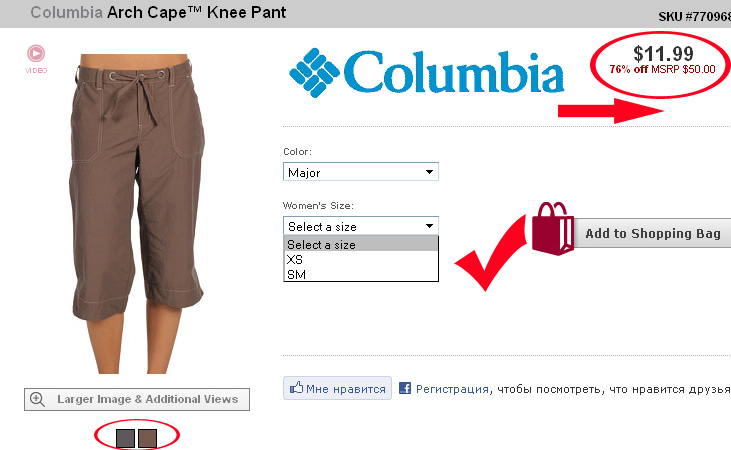Click the knee pant product photo
The width and height of the screenshot is (731, 450).
click(137, 214)
